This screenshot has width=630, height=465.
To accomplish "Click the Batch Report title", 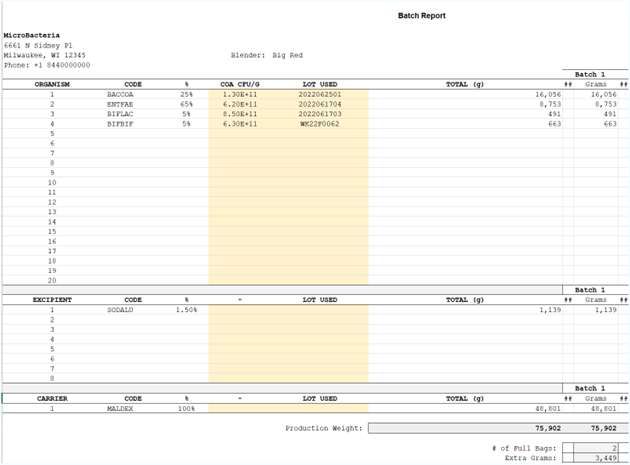I will point(421,16).
